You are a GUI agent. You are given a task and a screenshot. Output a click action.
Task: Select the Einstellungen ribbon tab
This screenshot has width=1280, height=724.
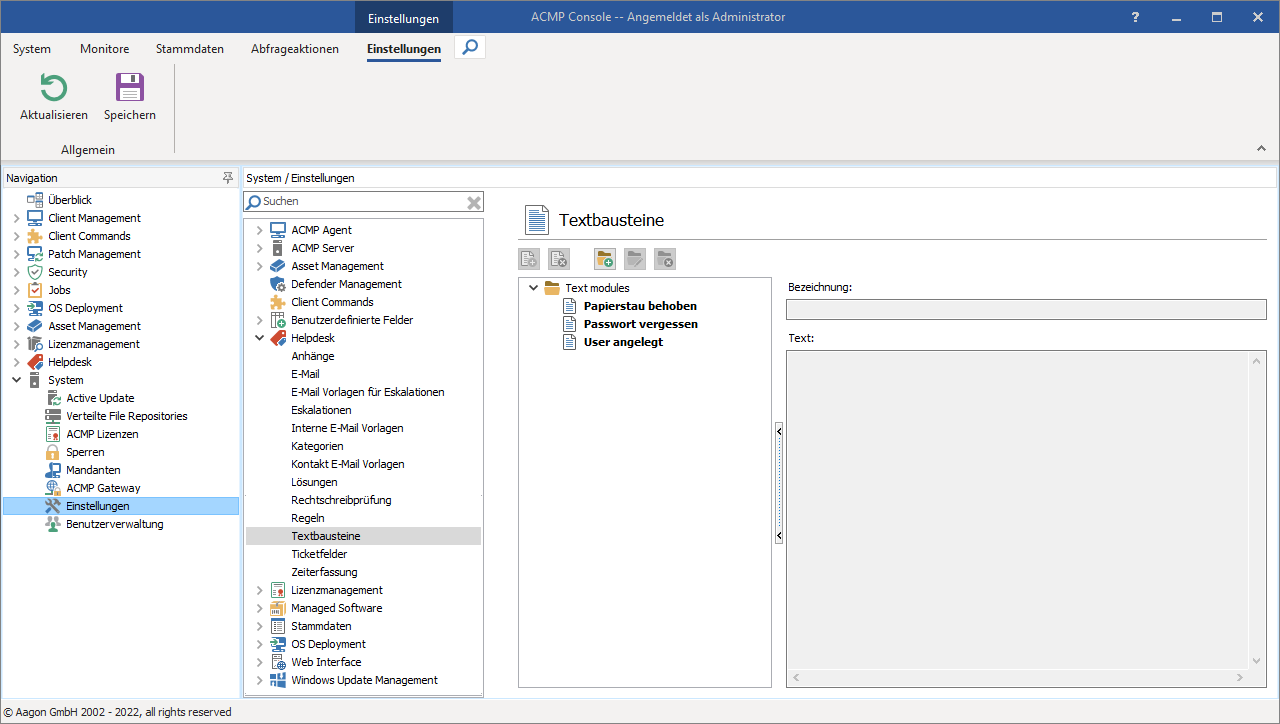404,49
